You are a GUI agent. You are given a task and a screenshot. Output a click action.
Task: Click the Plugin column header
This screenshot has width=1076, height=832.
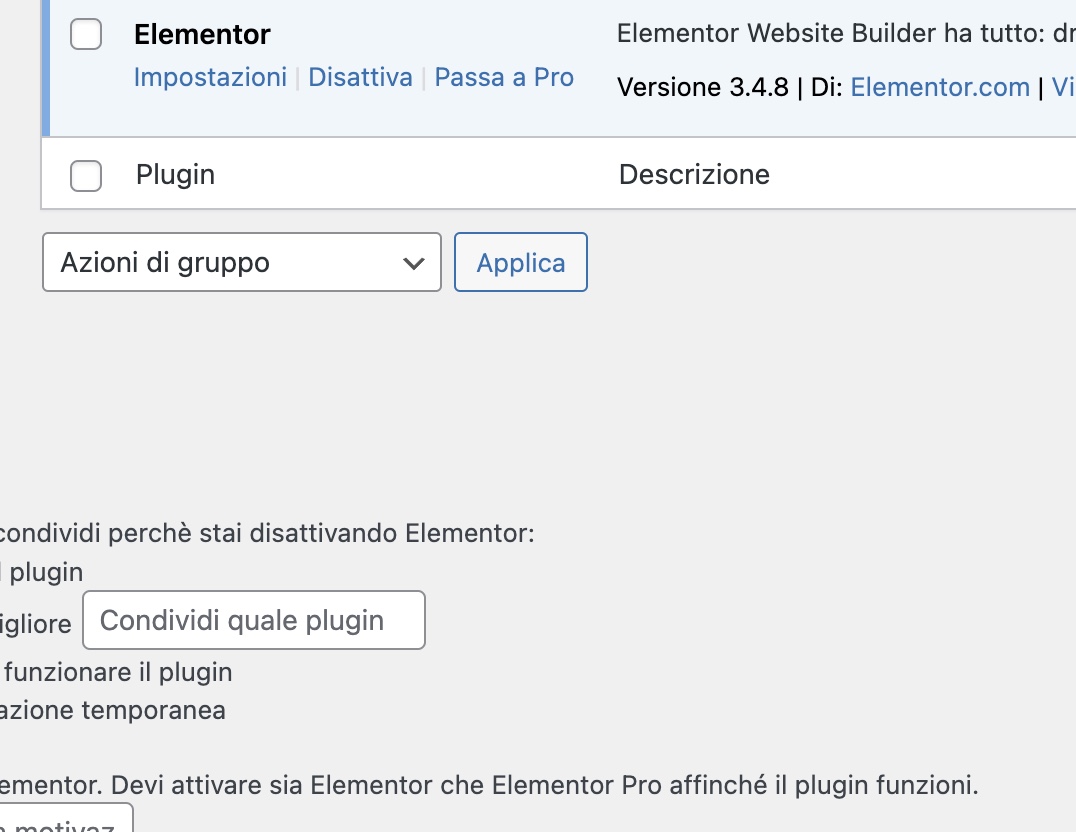(x=176, y=175)
